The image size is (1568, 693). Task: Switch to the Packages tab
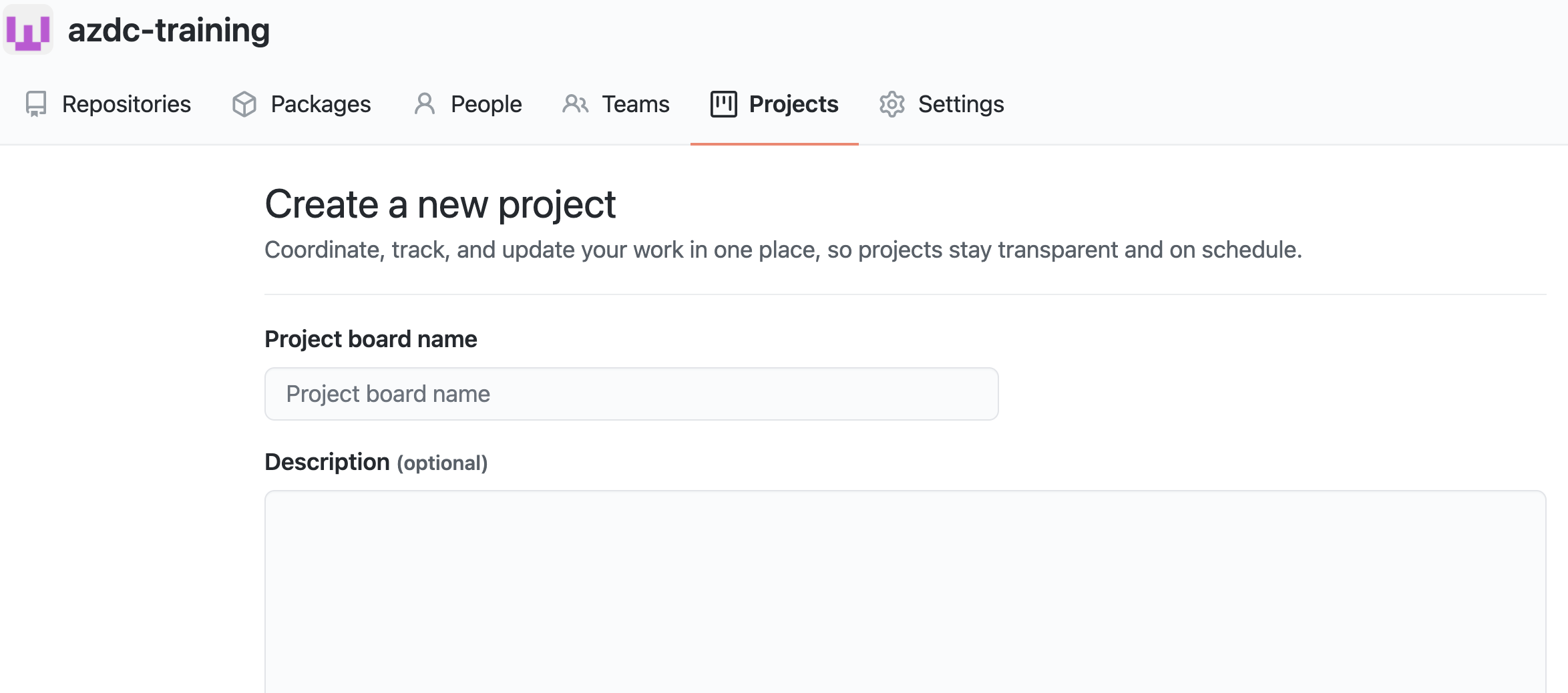tap(321, 104)
